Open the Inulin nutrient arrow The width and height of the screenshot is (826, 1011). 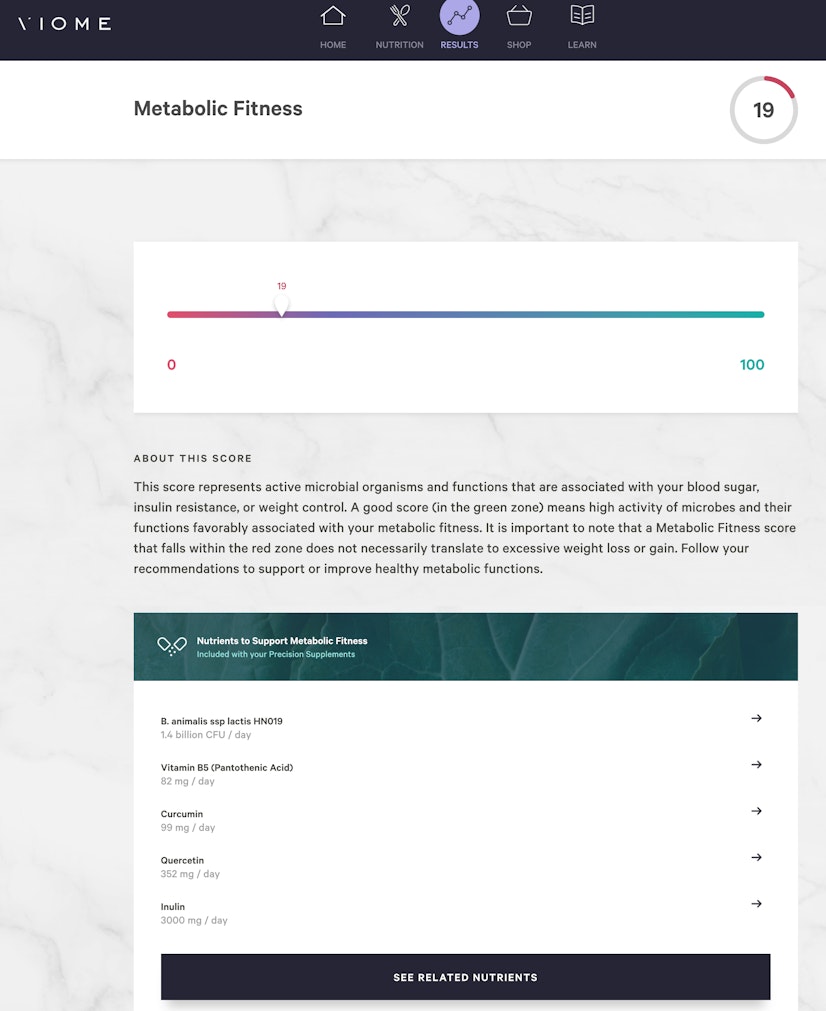click(x=757, y=903)
